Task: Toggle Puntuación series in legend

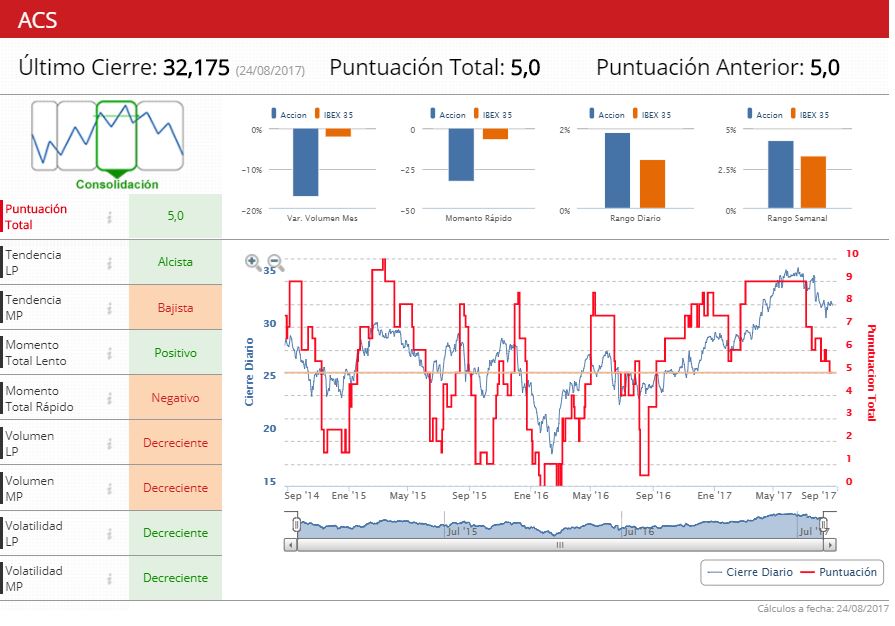Action: [838, 572]
